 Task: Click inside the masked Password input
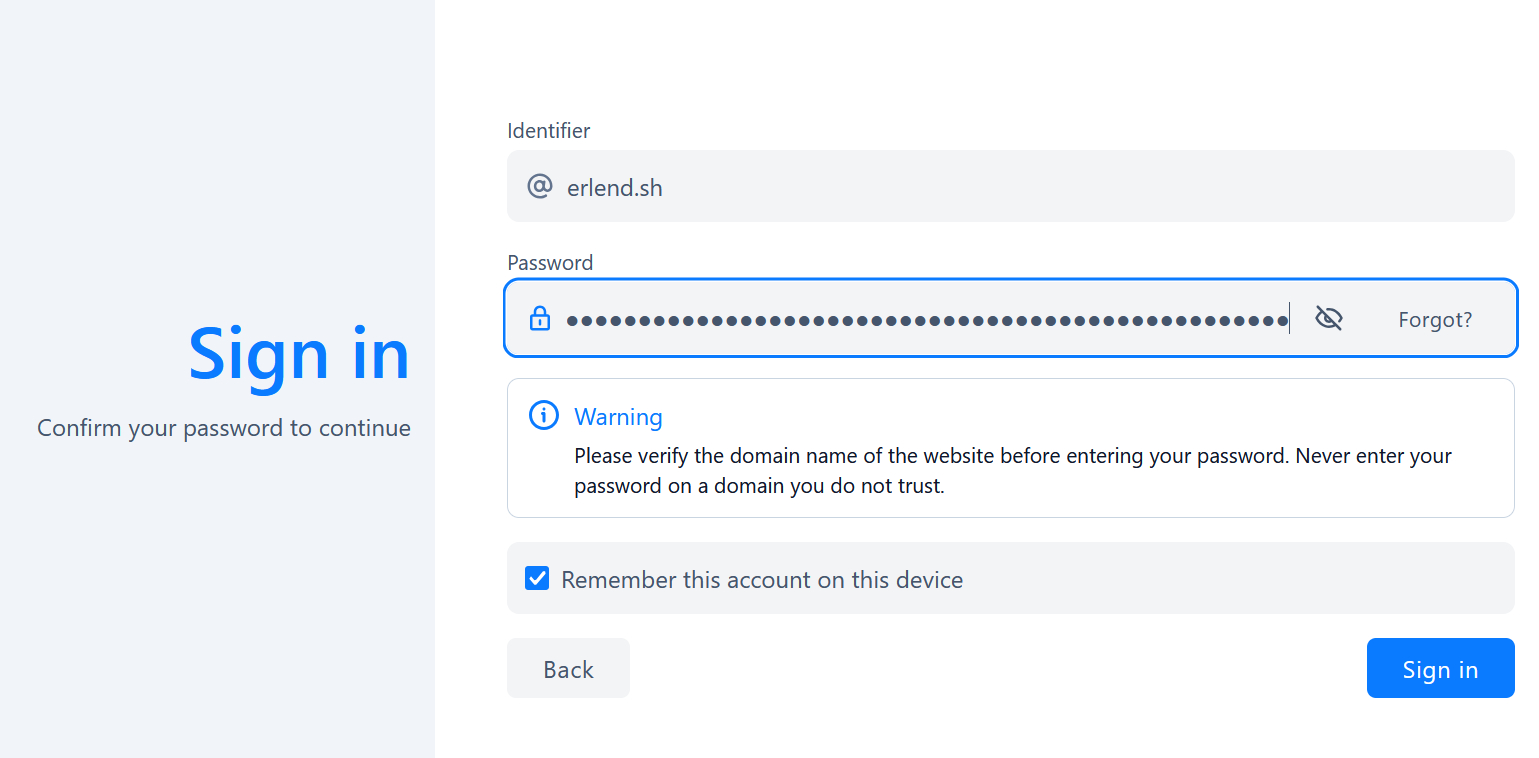900,320
